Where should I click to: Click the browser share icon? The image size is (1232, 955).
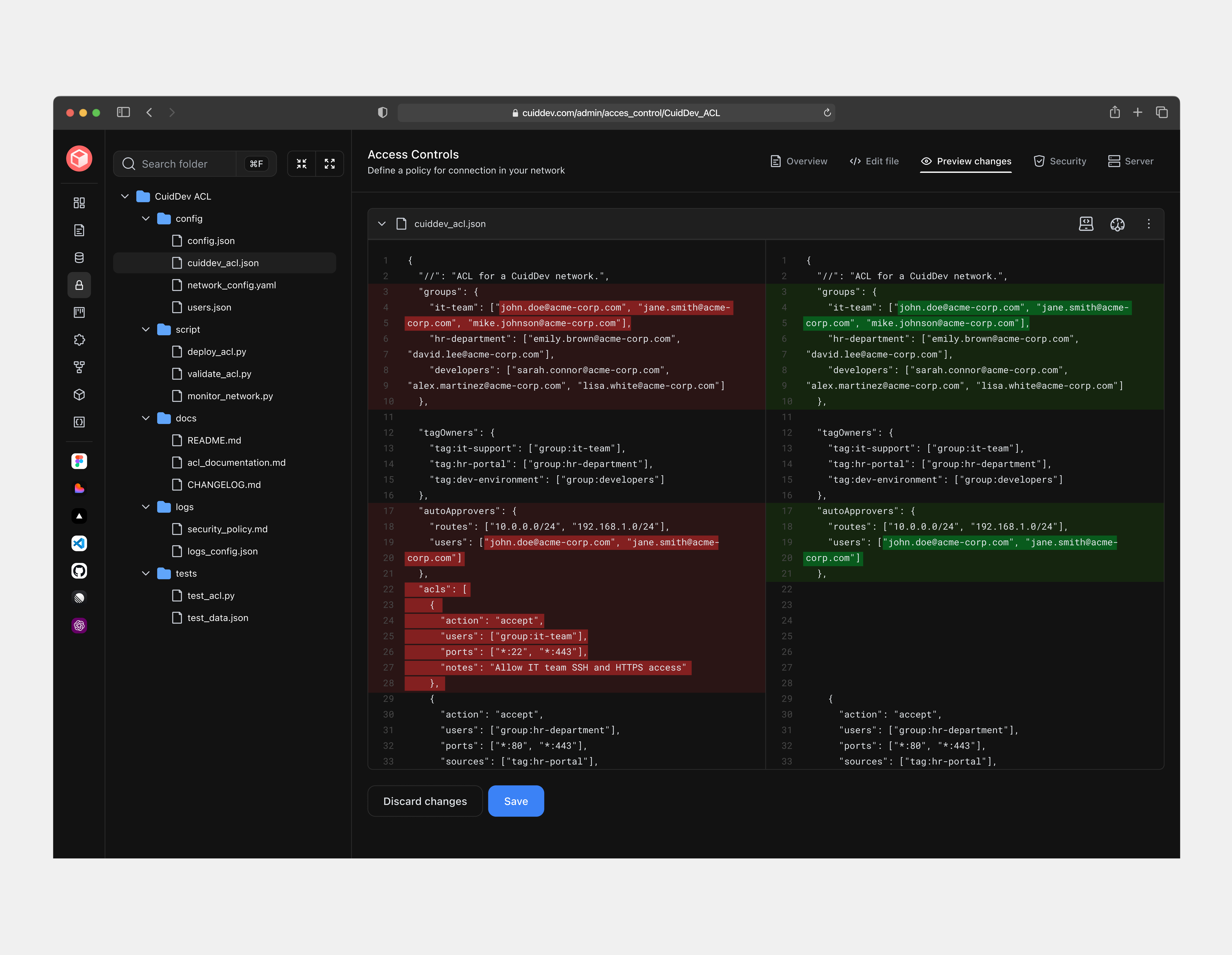tap(1115, 112)
